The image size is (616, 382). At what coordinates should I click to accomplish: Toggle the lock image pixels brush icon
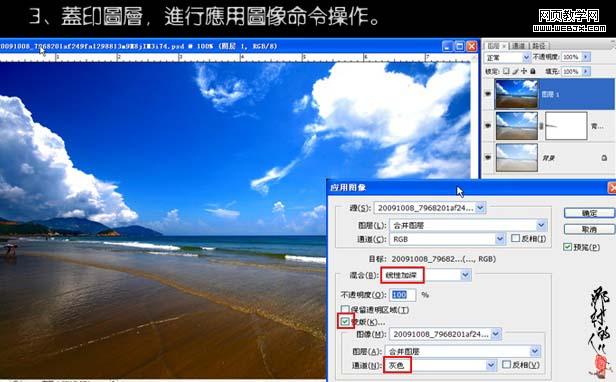tap(515, 71)
